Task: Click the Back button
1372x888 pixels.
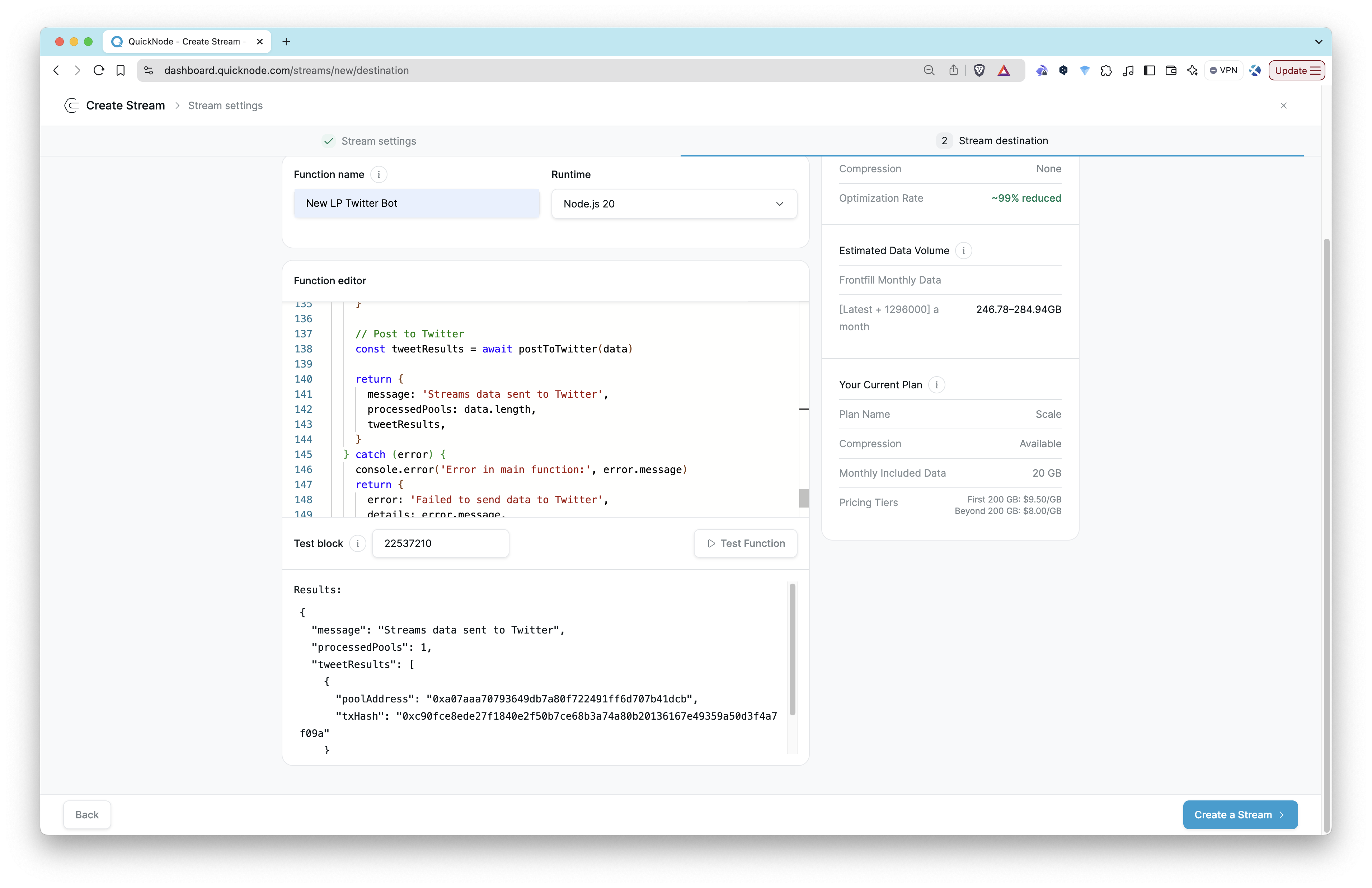Action: pos(87,814)
